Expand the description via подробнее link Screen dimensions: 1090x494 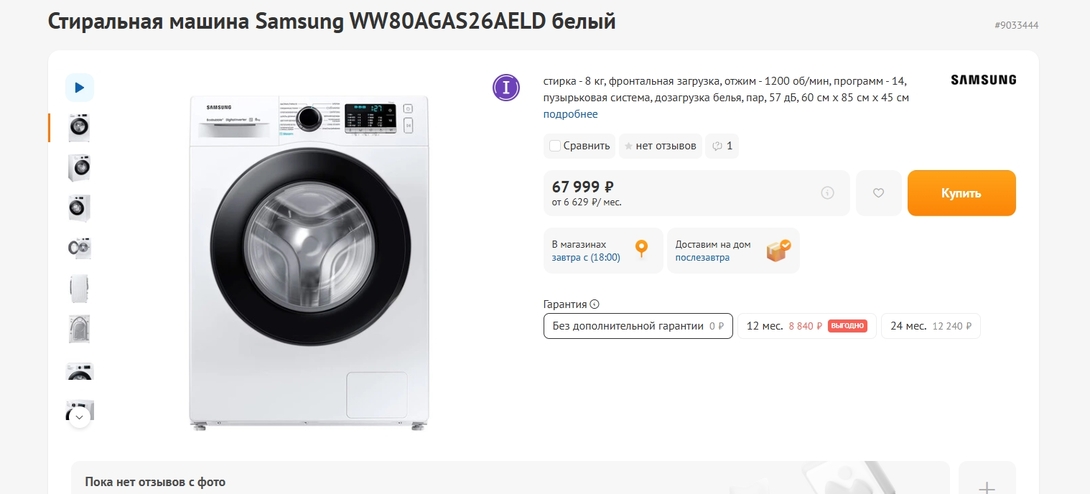coord(570,114)
